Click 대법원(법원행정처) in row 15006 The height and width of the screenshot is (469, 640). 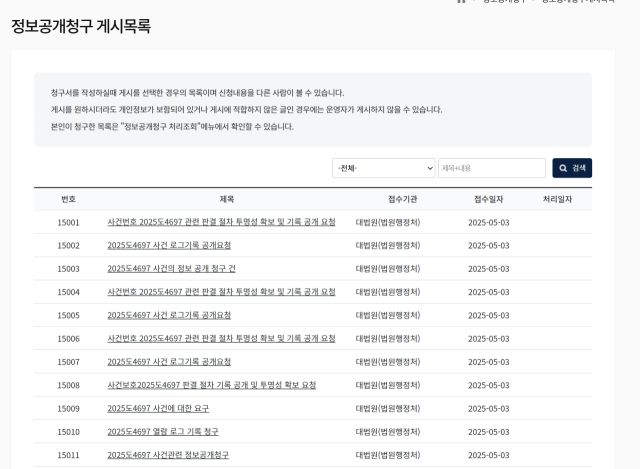[x=388, y=339]
